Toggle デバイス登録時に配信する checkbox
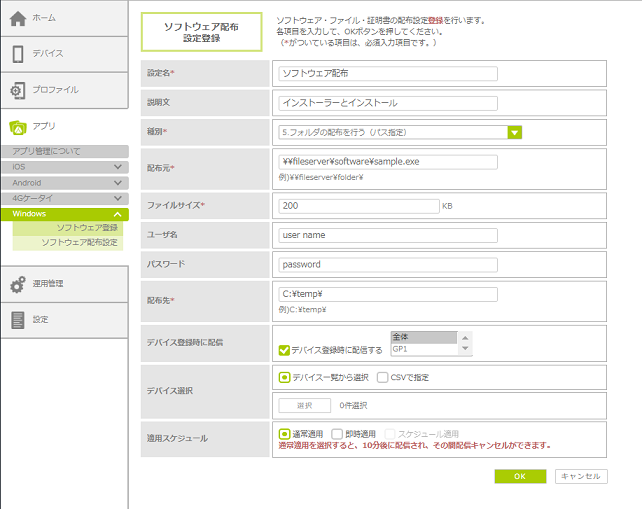The image size is (642, 509). pyautogui.click(x=284, y=351)
